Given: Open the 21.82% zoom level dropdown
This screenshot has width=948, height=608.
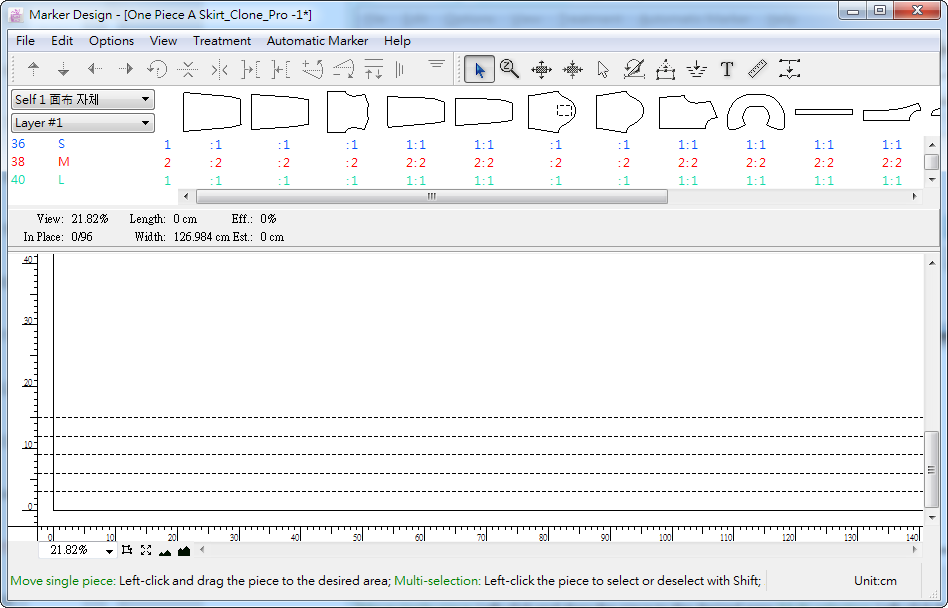Looking at the screenshot, I should click(x=109, y=551).
